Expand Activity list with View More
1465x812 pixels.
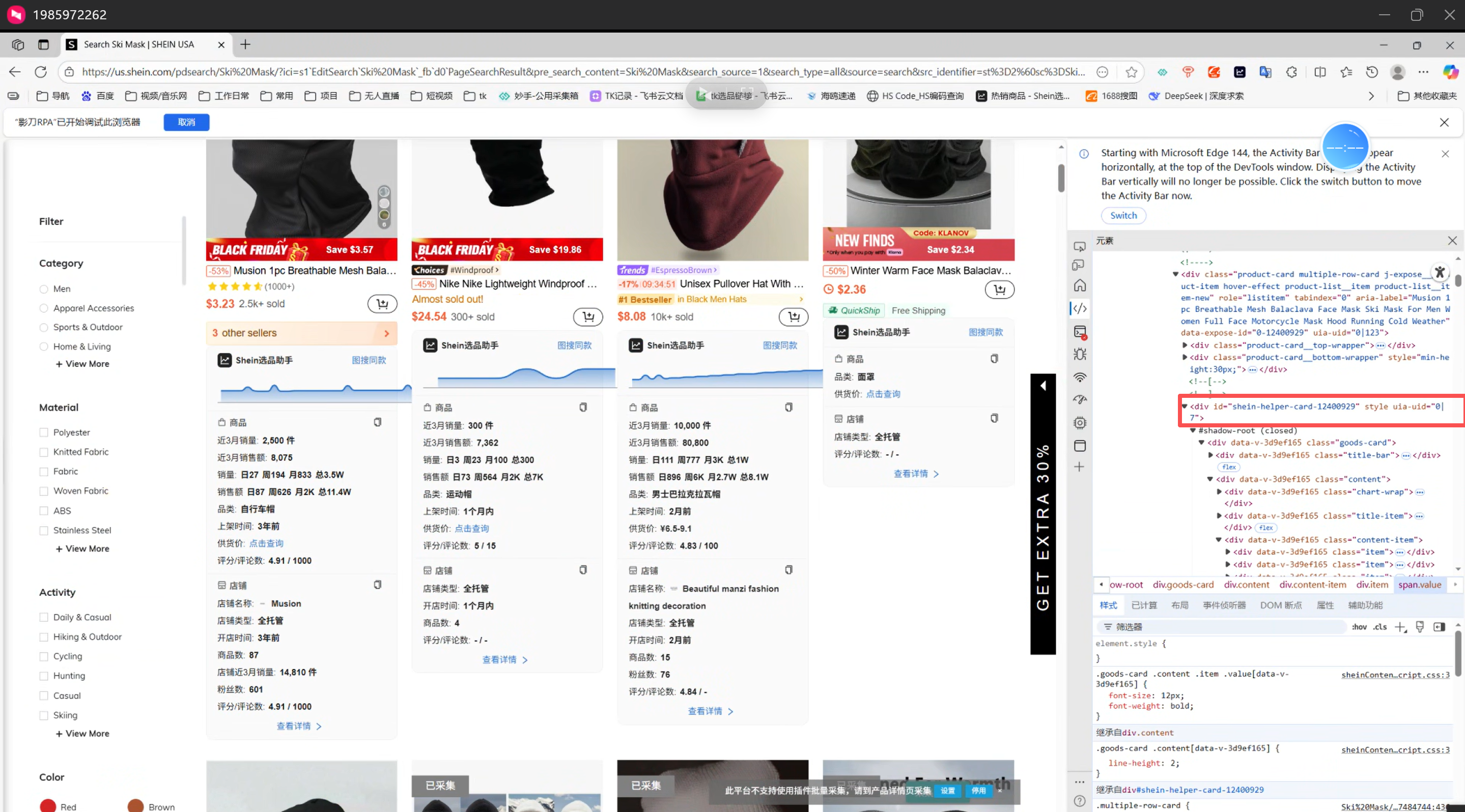point(82,734)
